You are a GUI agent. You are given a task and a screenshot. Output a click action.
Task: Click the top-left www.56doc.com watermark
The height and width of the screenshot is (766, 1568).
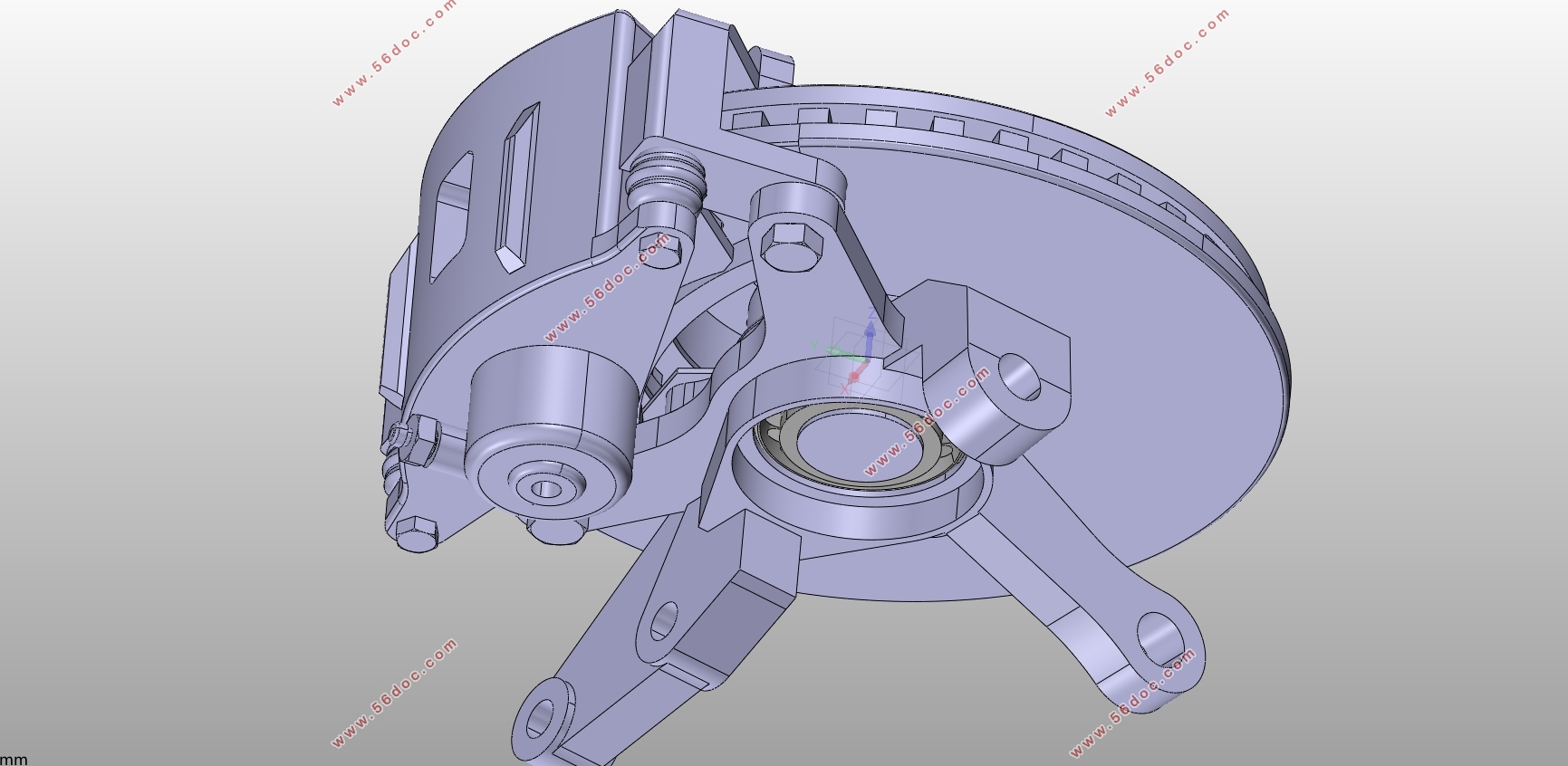pos(394,54)
